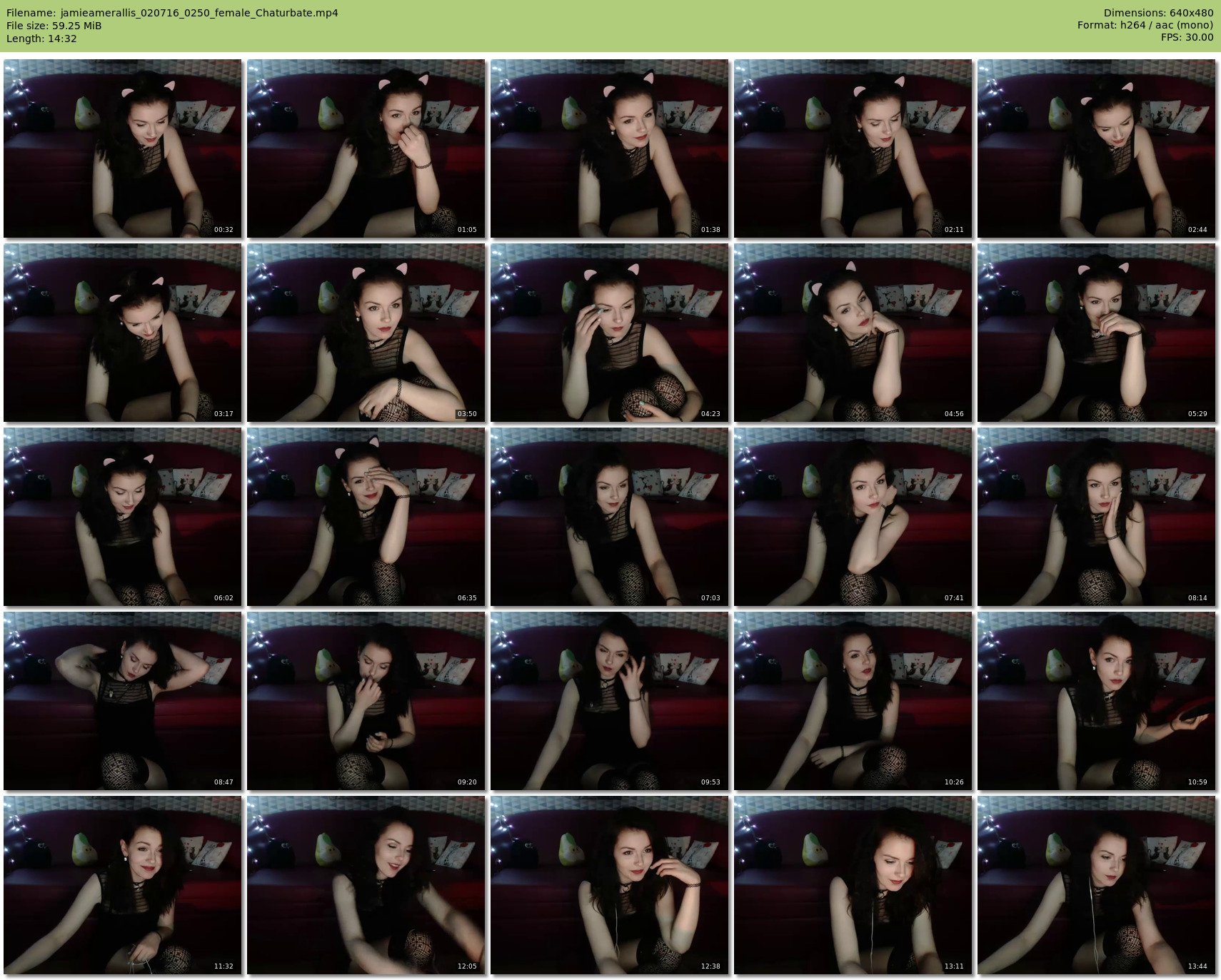The width and height of the screenshot is (1221, 980).
Task: Click the thumbnail timestamped 12:38
Action: click(610, 885)
